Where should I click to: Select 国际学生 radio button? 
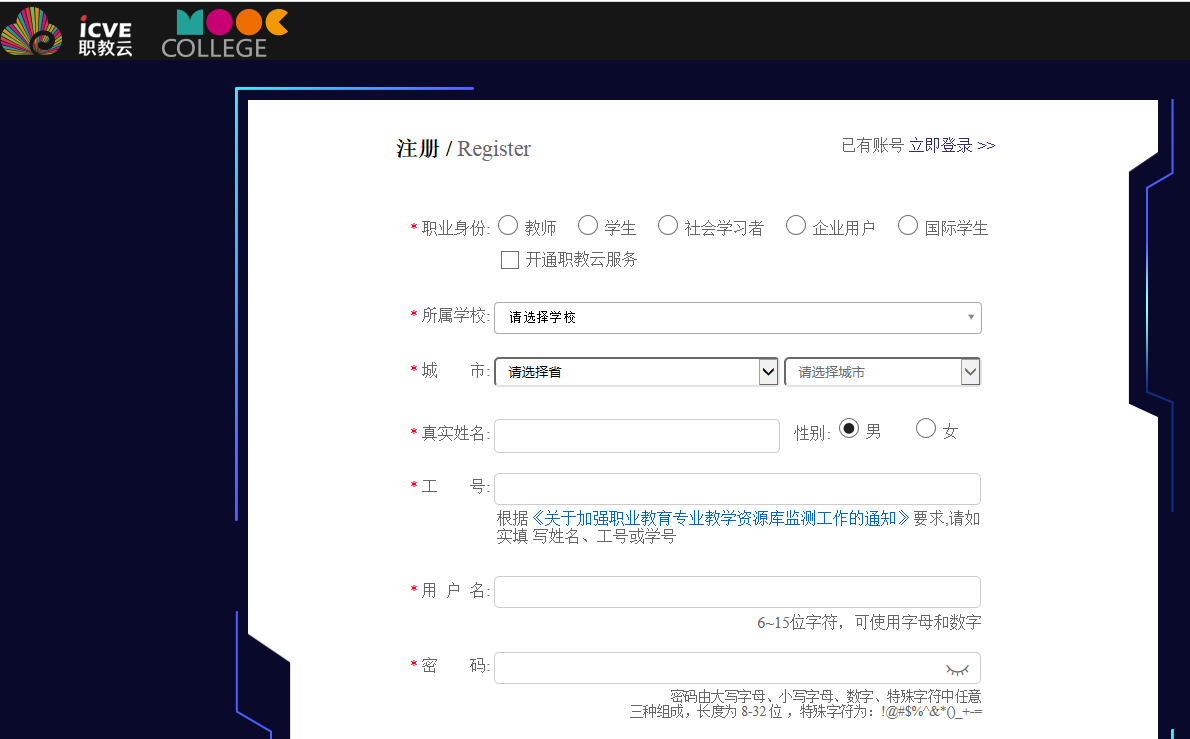point(908,225)
